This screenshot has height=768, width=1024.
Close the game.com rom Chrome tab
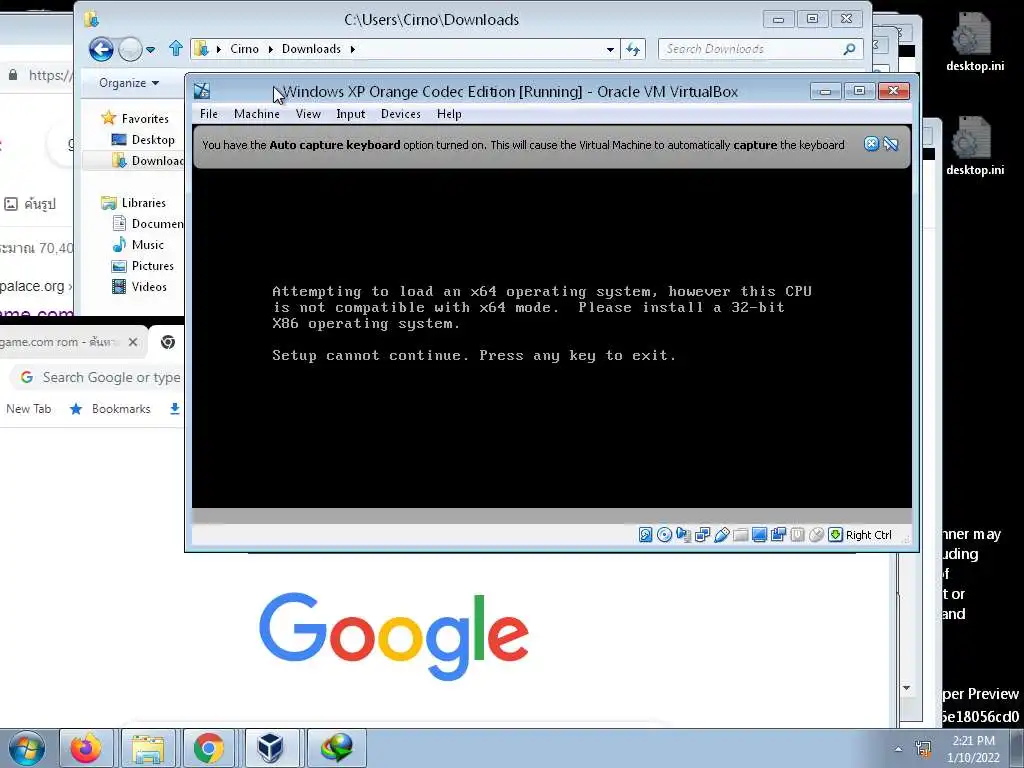(x=133, y=342)
